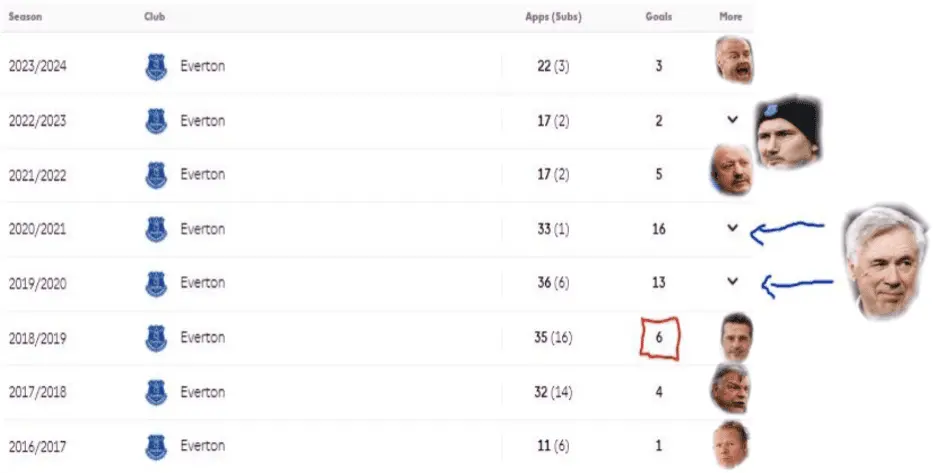Click the Everton crest in the 2016/2017 row
Screen dimensions: 933x473
click(x=156, y=446)
